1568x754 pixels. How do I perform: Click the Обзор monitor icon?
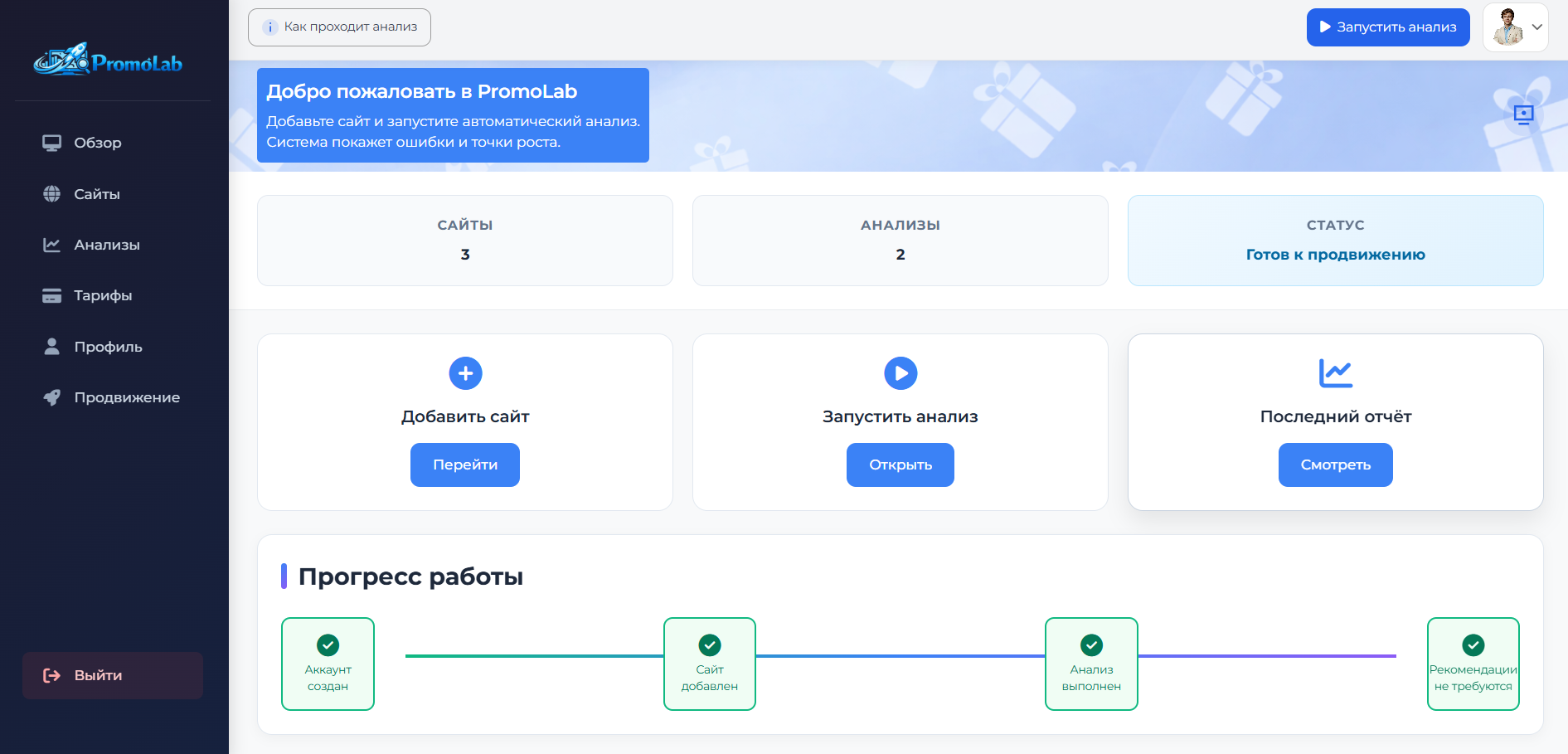point(52,143)
